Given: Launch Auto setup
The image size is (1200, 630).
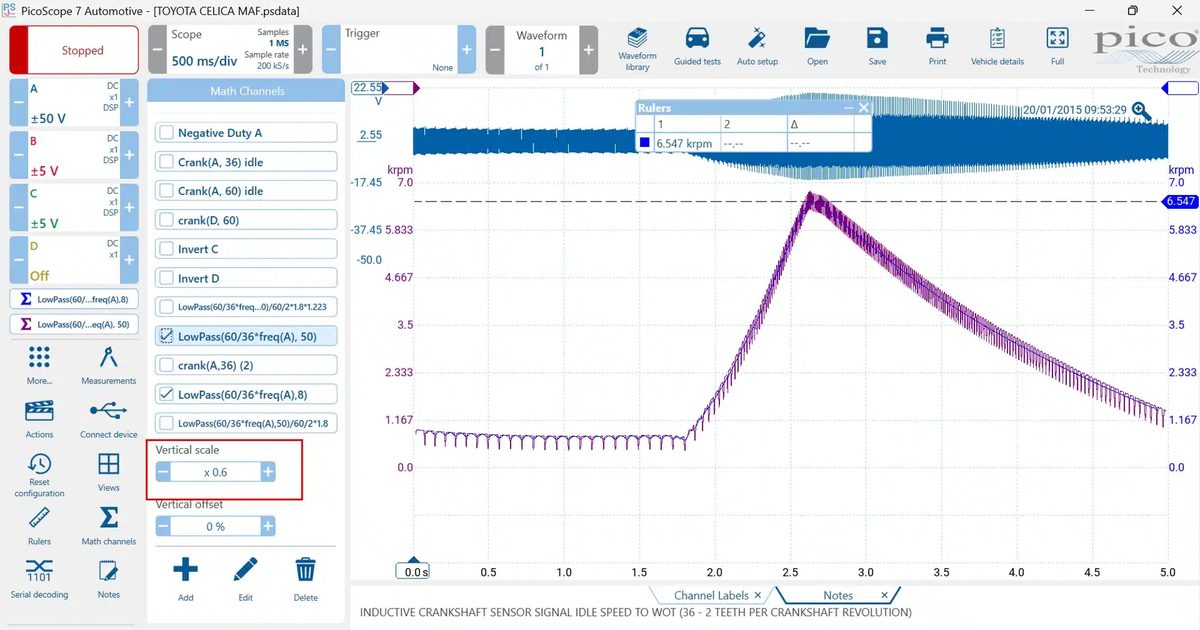Looking at the screenshot, I should pyautogui.click(x=757, y=46).
